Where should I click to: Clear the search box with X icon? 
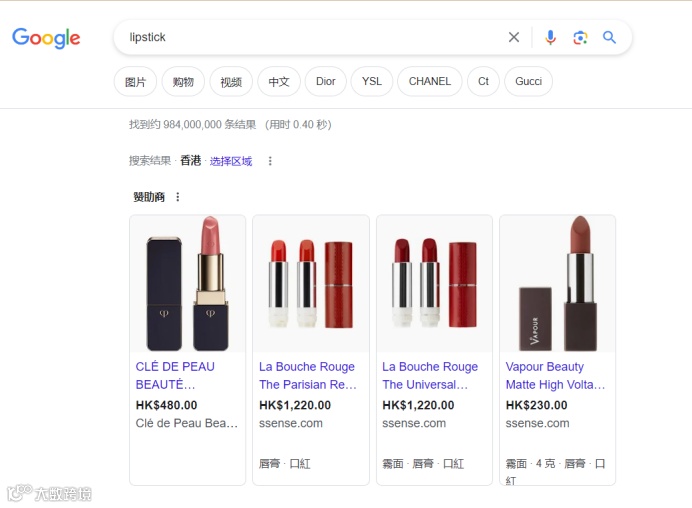(514, 37)
